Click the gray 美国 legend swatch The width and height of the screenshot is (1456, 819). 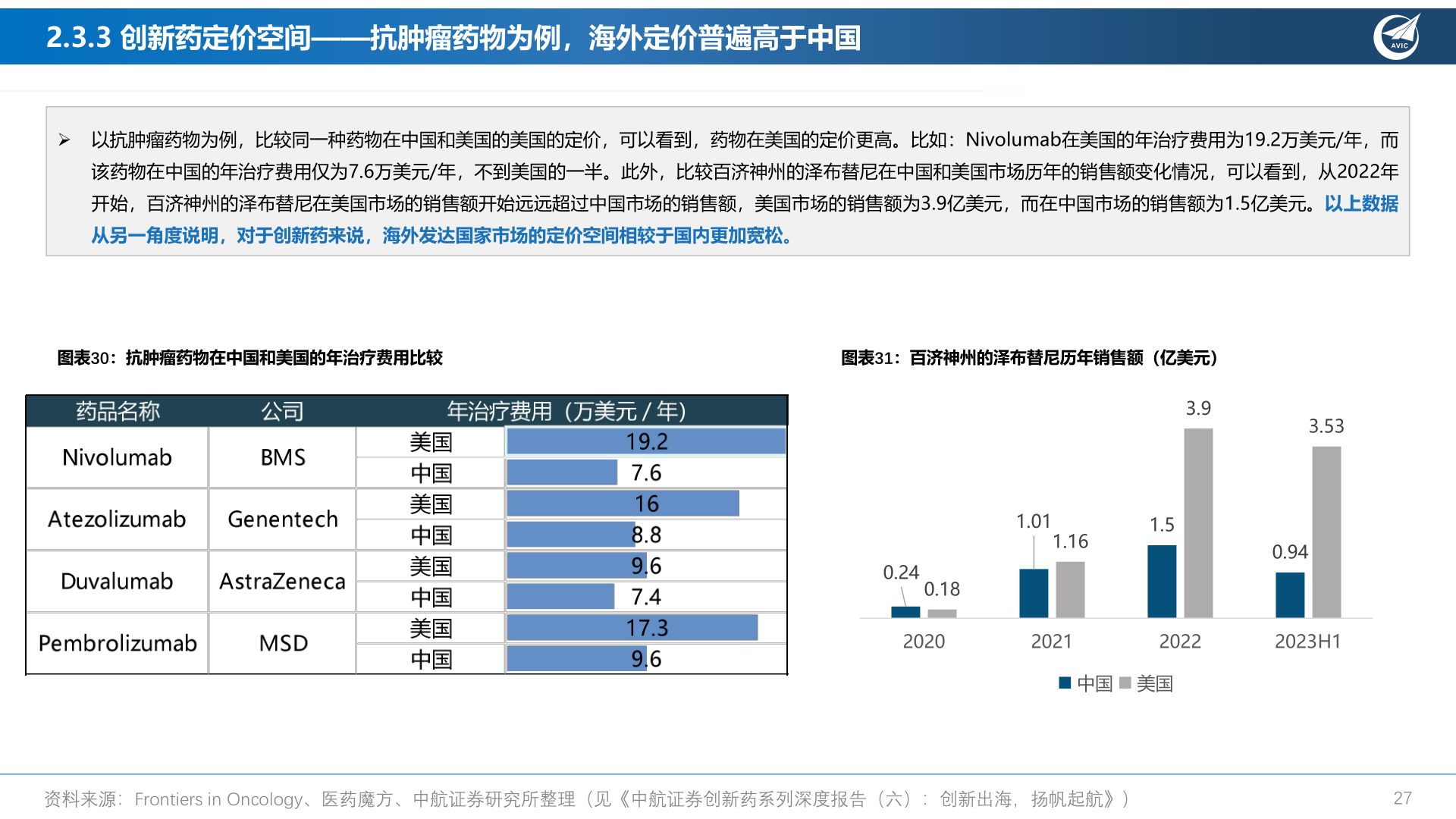point(1125,683)
